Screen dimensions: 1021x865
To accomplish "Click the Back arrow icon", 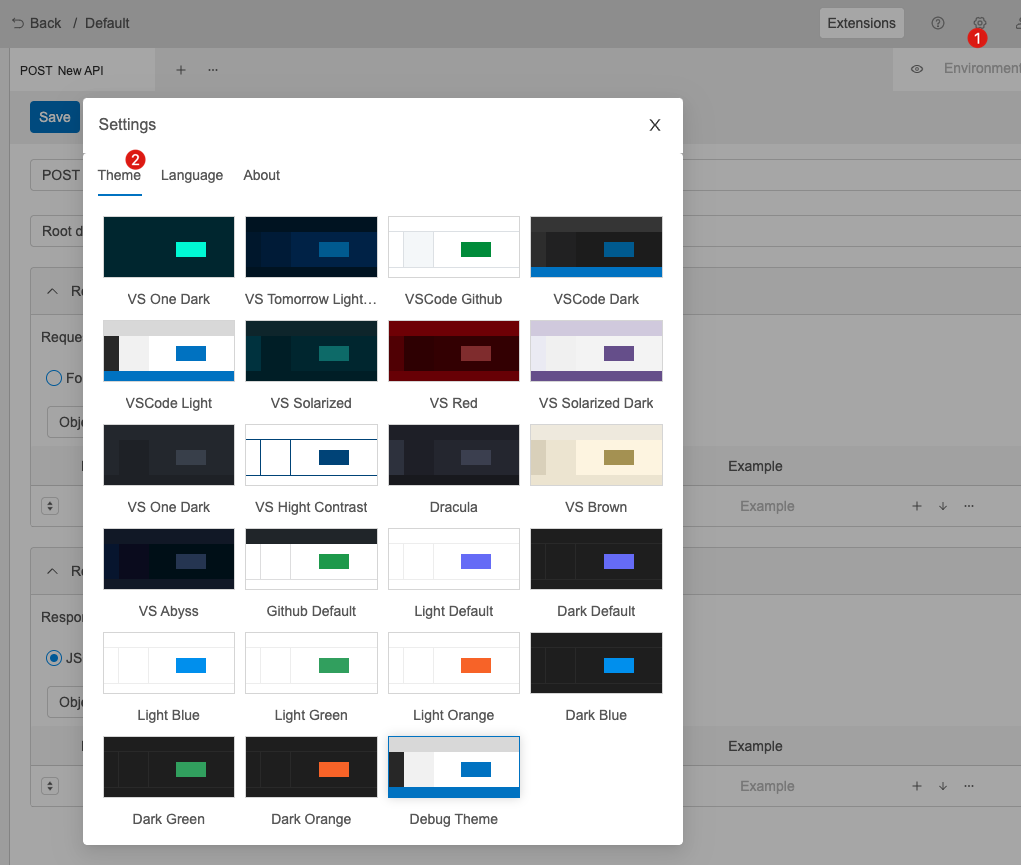I will coord(18,23).
